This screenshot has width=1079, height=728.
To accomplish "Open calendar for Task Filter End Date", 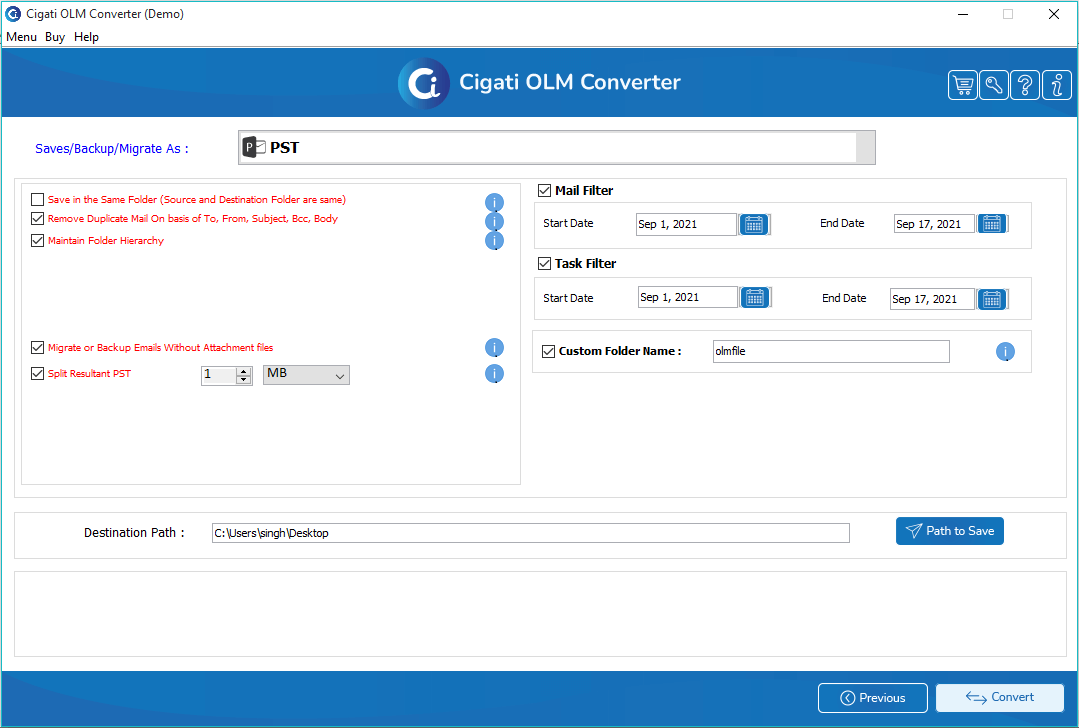I will pos(992,299).
